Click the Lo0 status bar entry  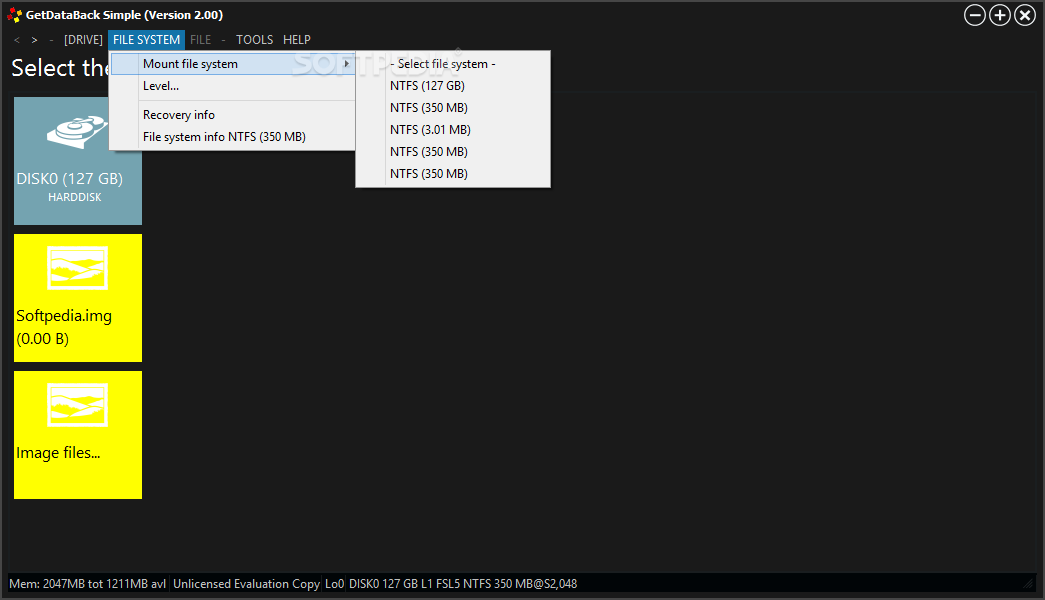pyautogui.click(x=335, y=584)
